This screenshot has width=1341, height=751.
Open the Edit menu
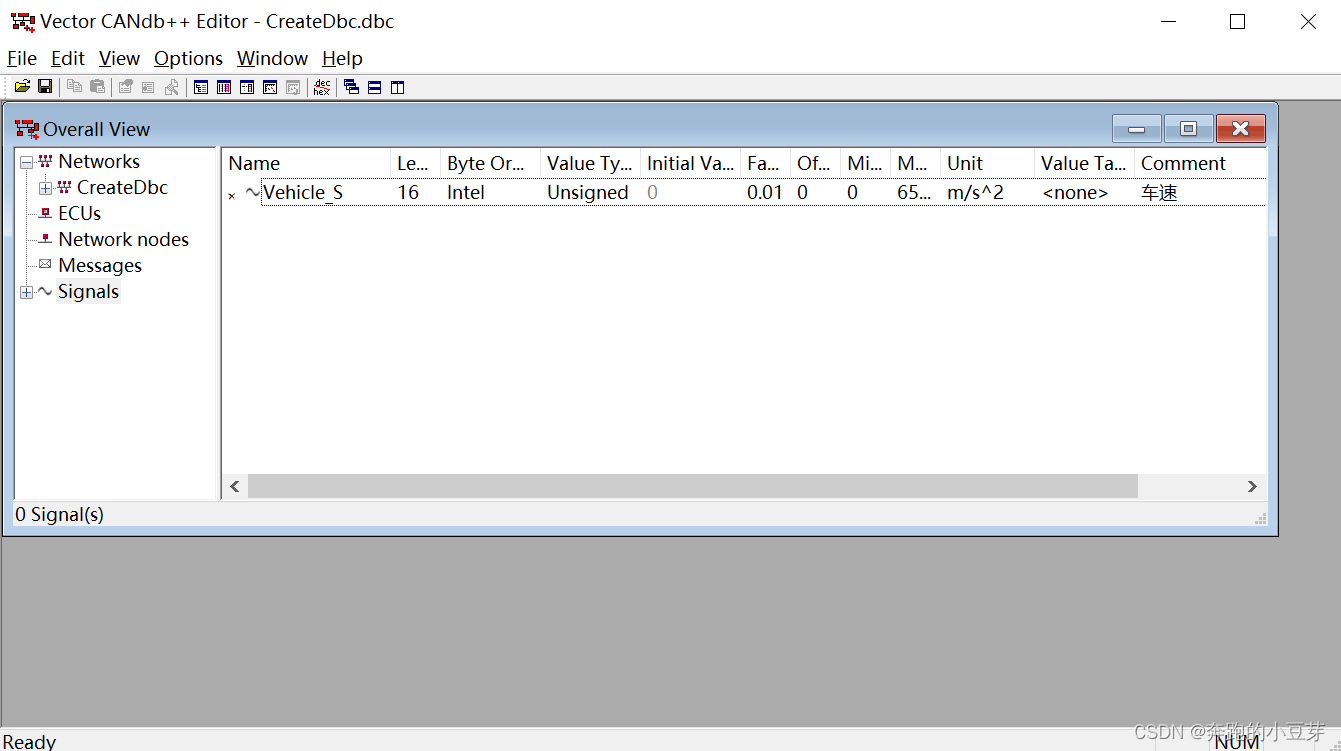(x=68, y=58)
